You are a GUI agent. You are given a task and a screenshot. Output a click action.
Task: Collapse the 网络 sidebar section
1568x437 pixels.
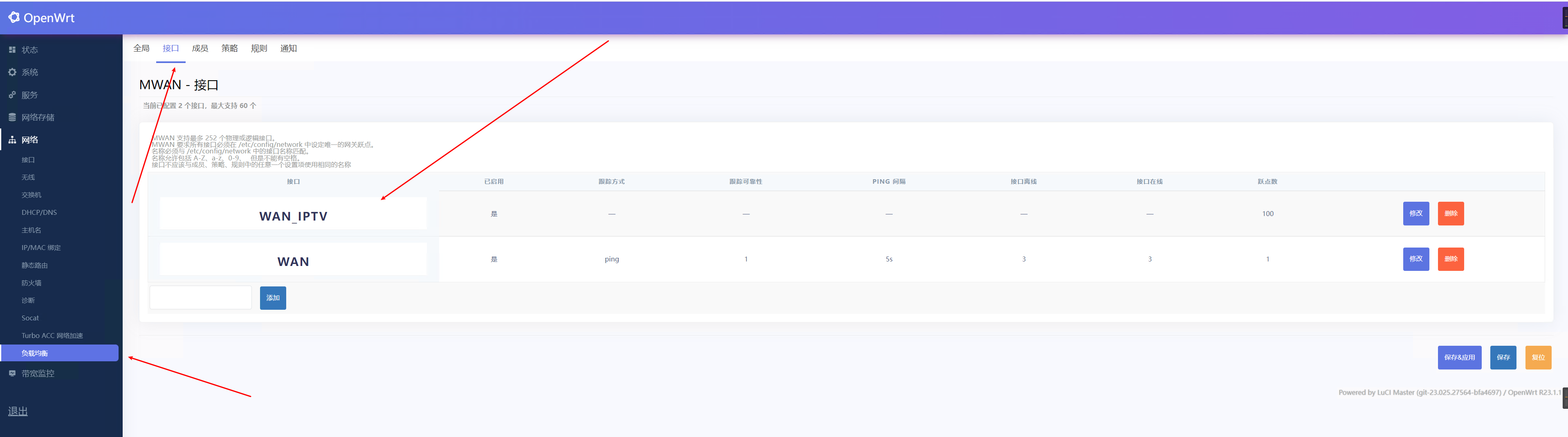point(30,140)
